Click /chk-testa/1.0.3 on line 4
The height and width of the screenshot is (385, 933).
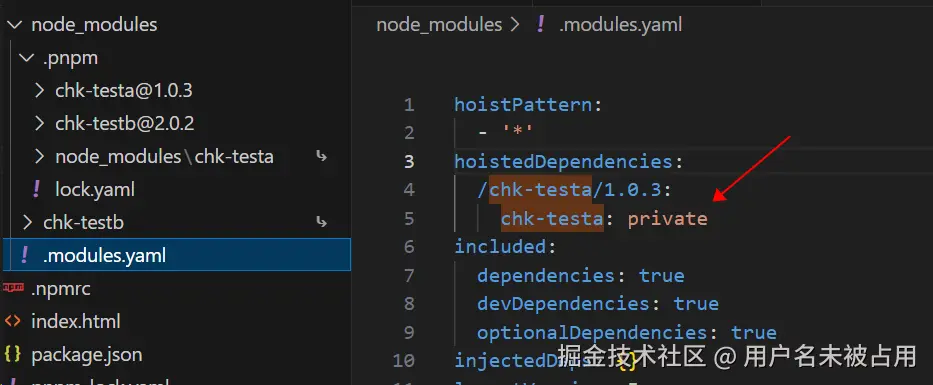569,190
